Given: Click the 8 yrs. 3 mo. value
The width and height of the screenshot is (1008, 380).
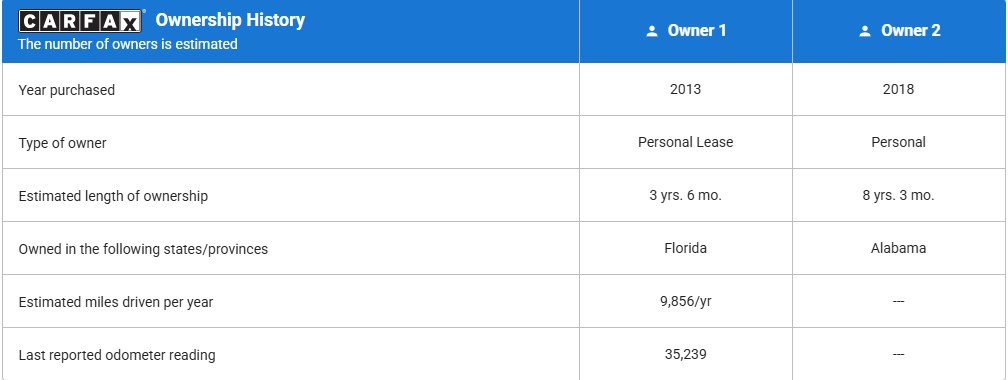Looking at the screenshot, I should [x=898, y=195].
